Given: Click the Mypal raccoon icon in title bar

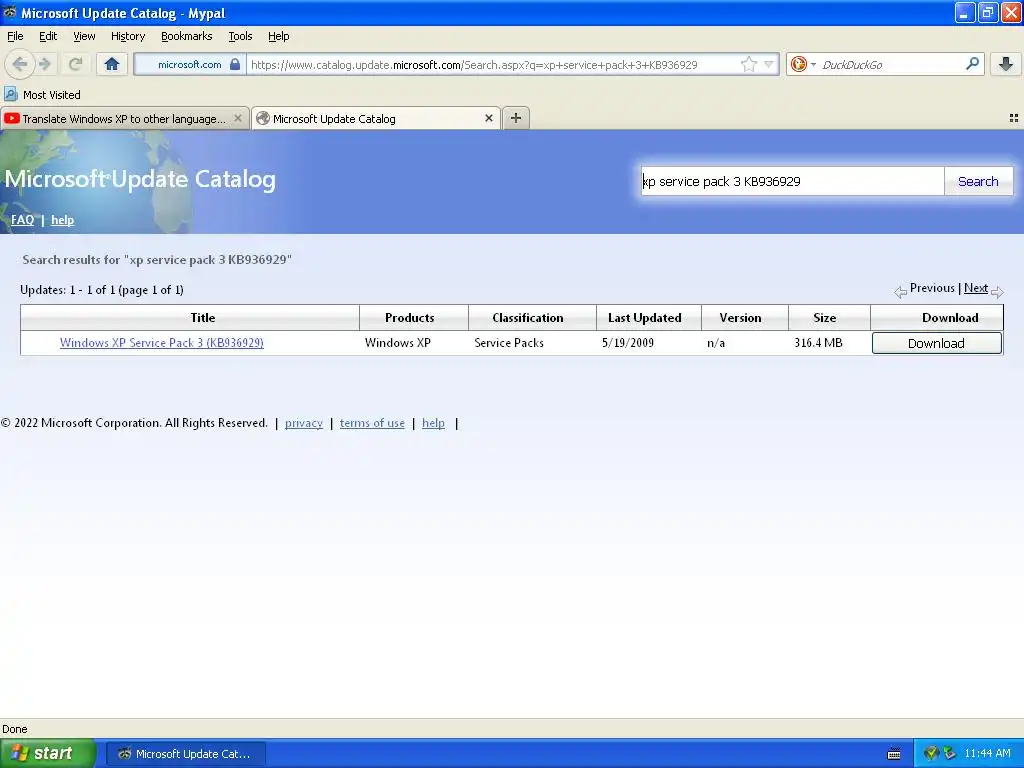Looking at the screenshot, I should 9,12.
